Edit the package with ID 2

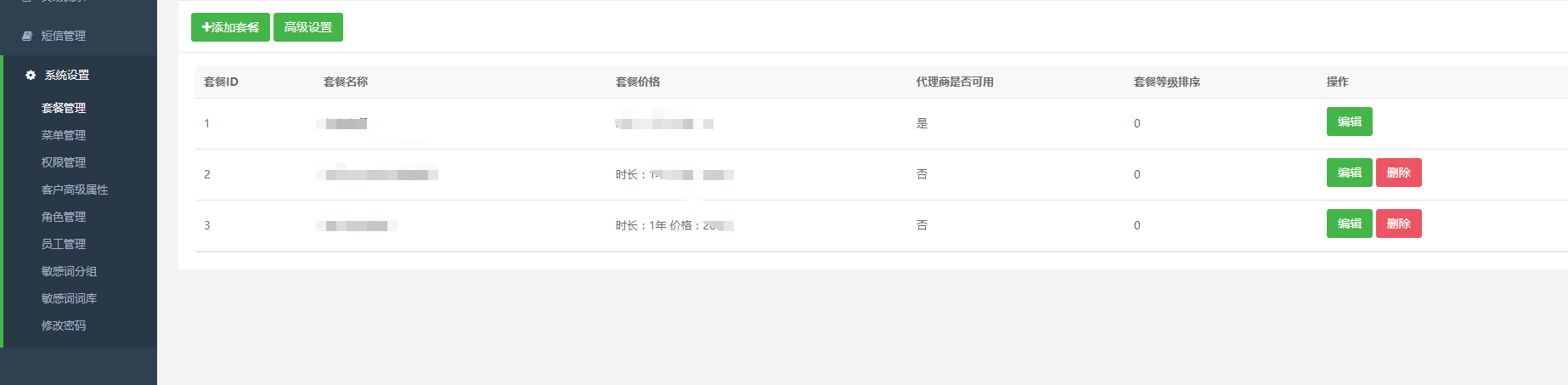[1349, 173]
